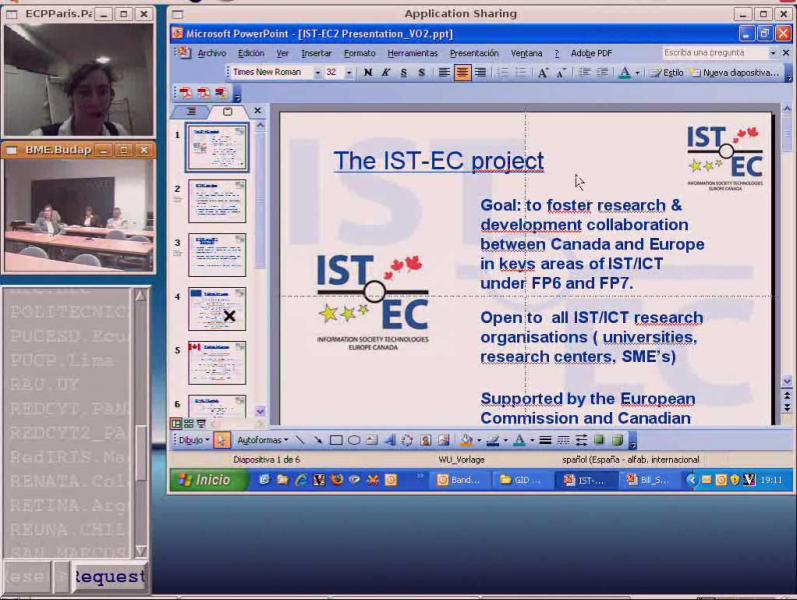Click the select objects arrow tool
Image resolution: width=797 pixels, height=600 pixels.
pyautogui.click(x=222, y=440)
